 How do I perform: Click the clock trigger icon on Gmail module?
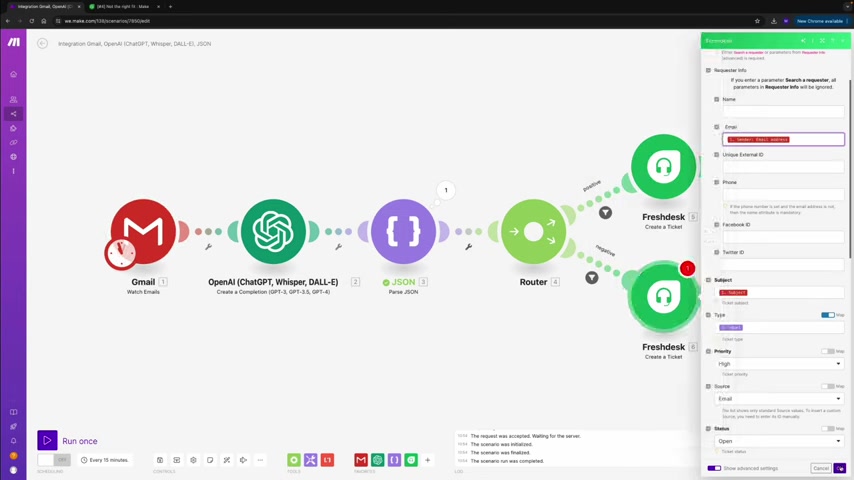point(121,253)
